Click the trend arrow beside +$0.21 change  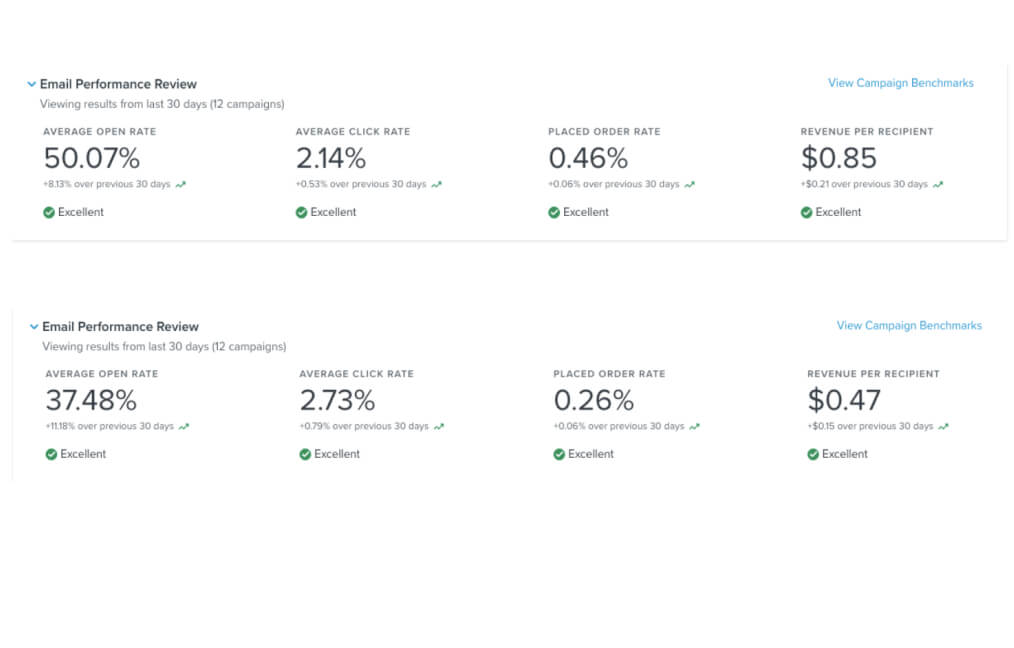pos(939,184)
